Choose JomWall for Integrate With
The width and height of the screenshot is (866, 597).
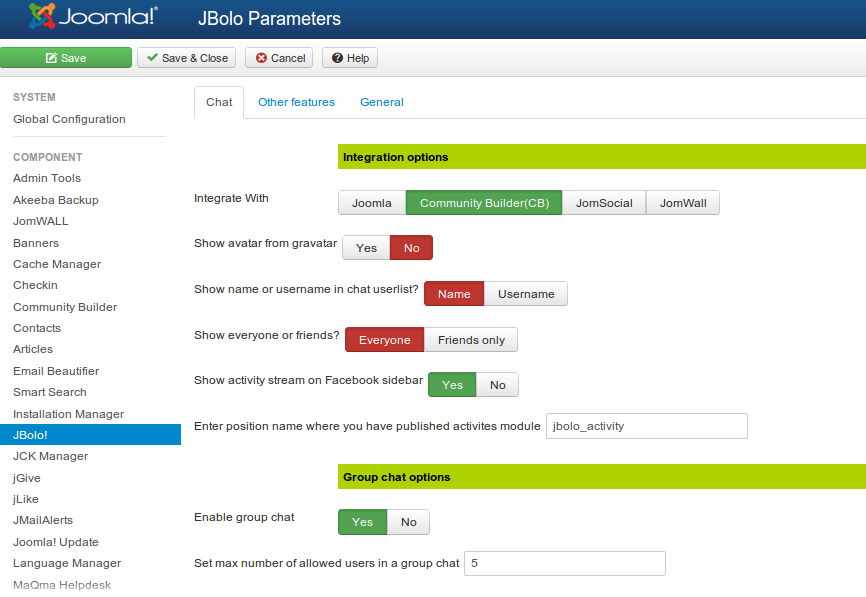[x=683, y=203]
